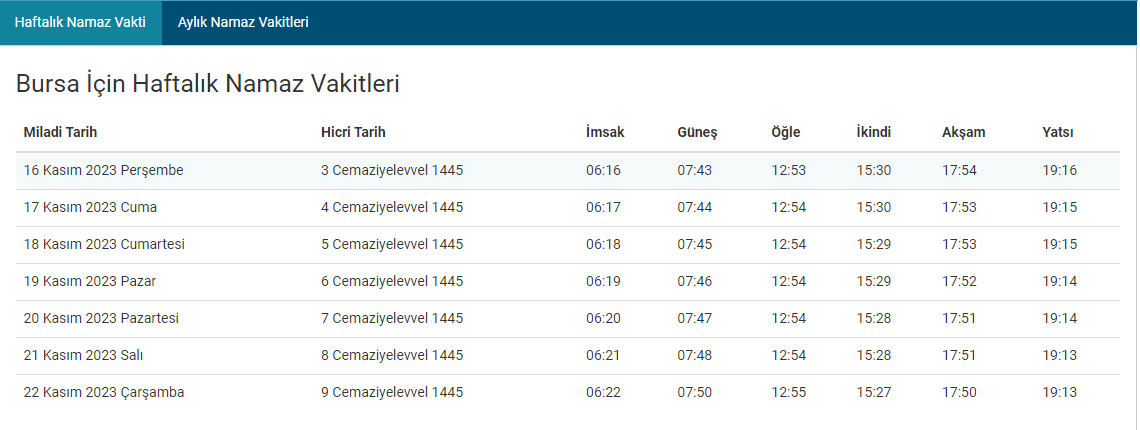Screen dimensions: 1140x430
Task: Select the Akşam column header
Action: (x=963, y=132)
